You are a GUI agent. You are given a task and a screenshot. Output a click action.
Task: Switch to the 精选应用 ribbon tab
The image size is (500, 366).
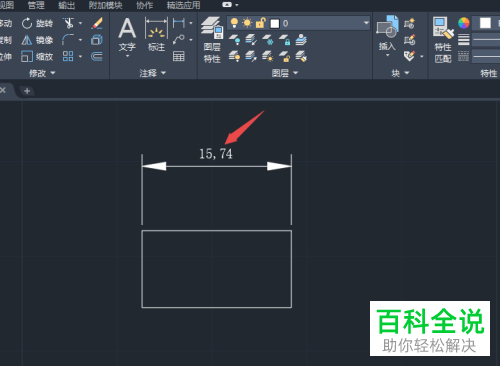tap(183, 5)
